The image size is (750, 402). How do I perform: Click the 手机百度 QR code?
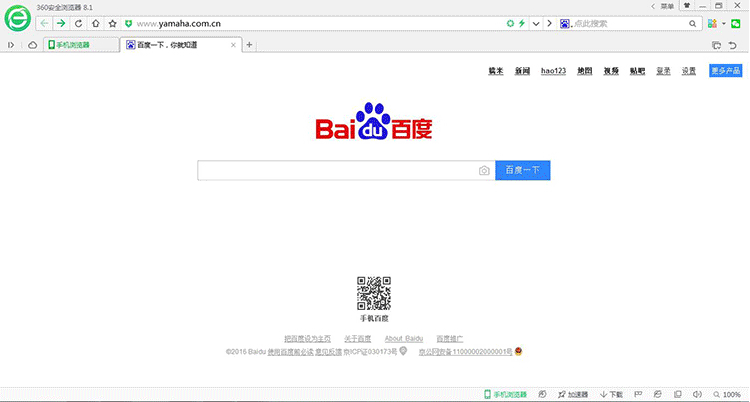(374, 293)
